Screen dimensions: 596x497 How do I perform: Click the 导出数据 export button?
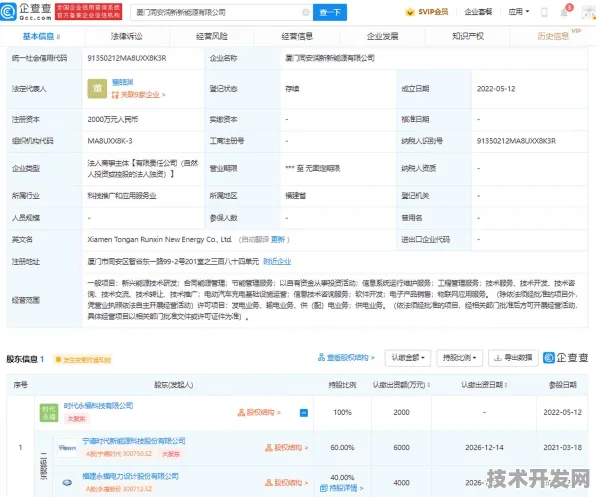[x=513, y=358]
